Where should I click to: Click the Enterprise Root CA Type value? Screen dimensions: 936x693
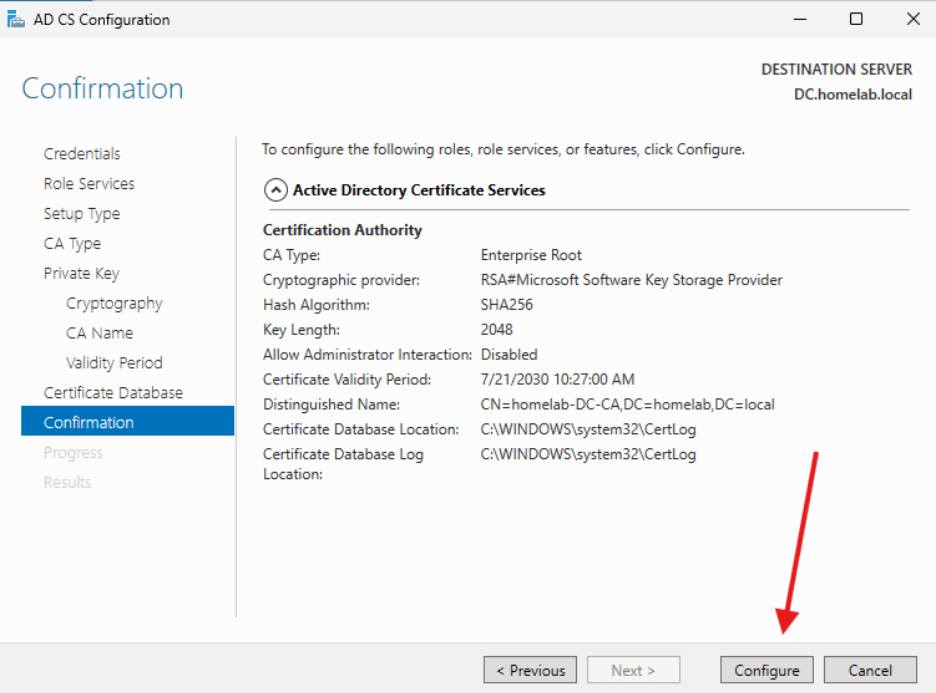pos(531,254)
